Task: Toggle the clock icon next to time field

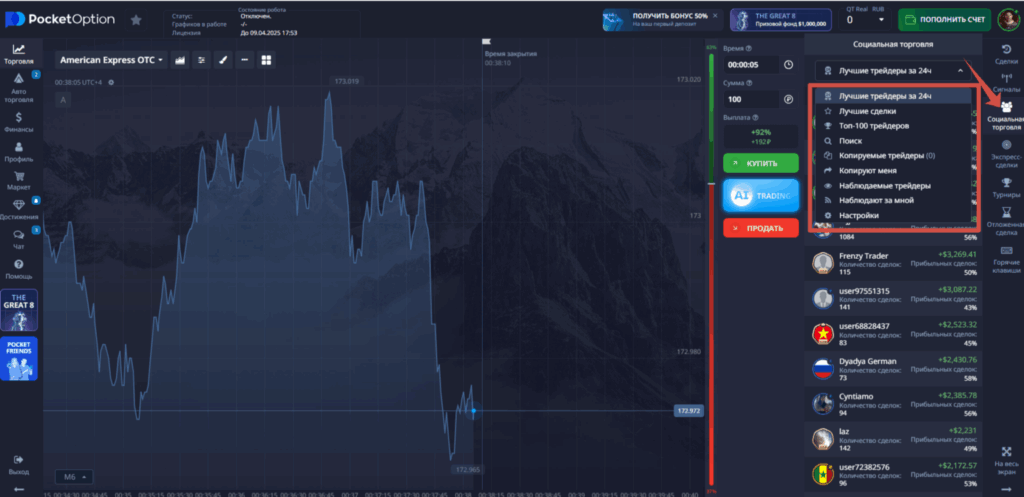Action: (788, 65)
